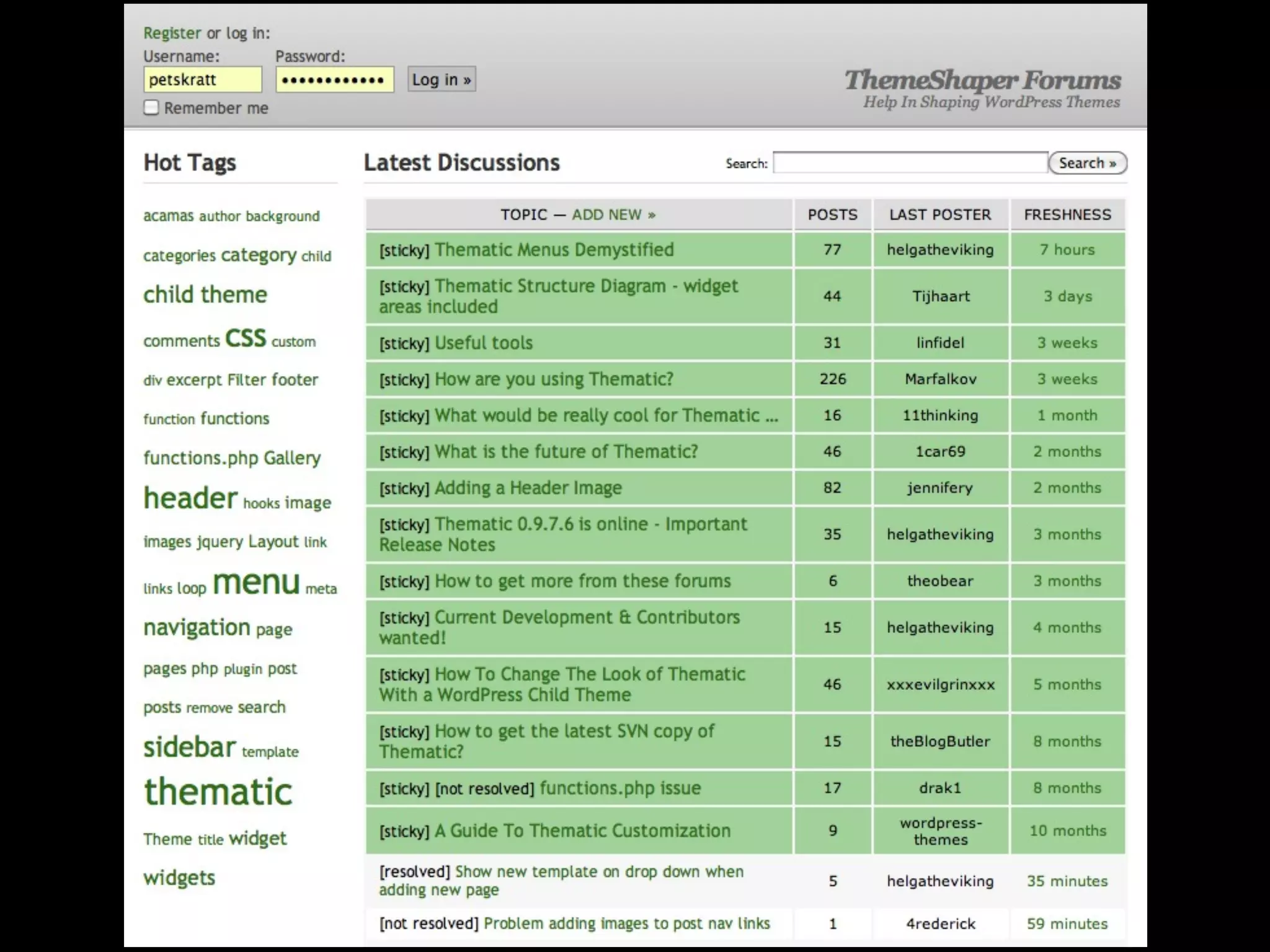Click the Log in button
Viewport: 1270px width, 952px height.
442,79
